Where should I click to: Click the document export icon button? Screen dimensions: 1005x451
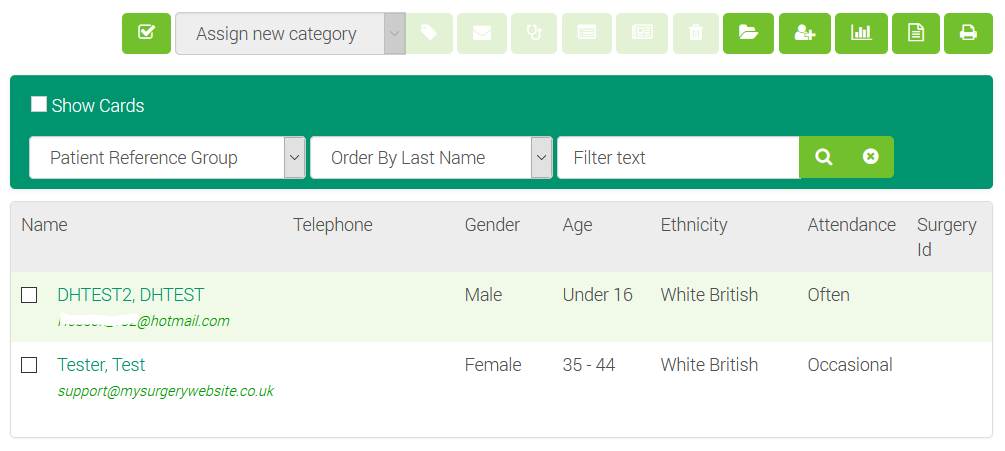point(916,33)
